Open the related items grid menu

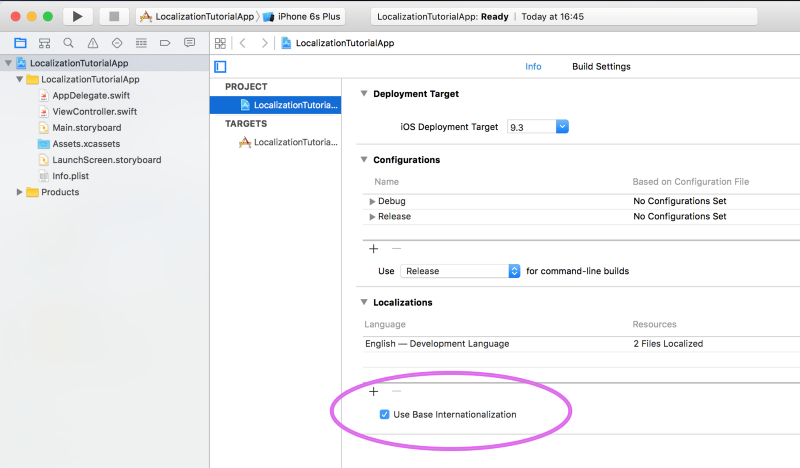[x=220, y=43]
